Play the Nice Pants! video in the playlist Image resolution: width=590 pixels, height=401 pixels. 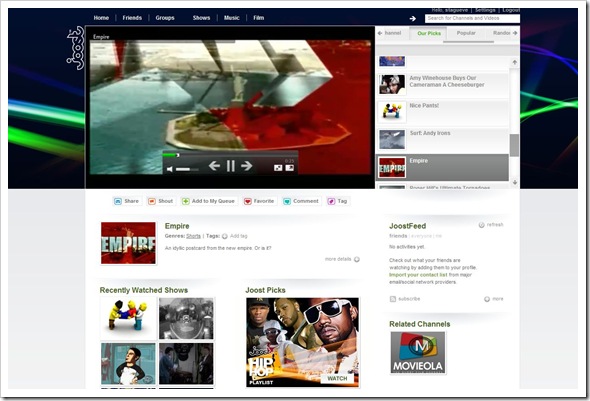[443, 112]
